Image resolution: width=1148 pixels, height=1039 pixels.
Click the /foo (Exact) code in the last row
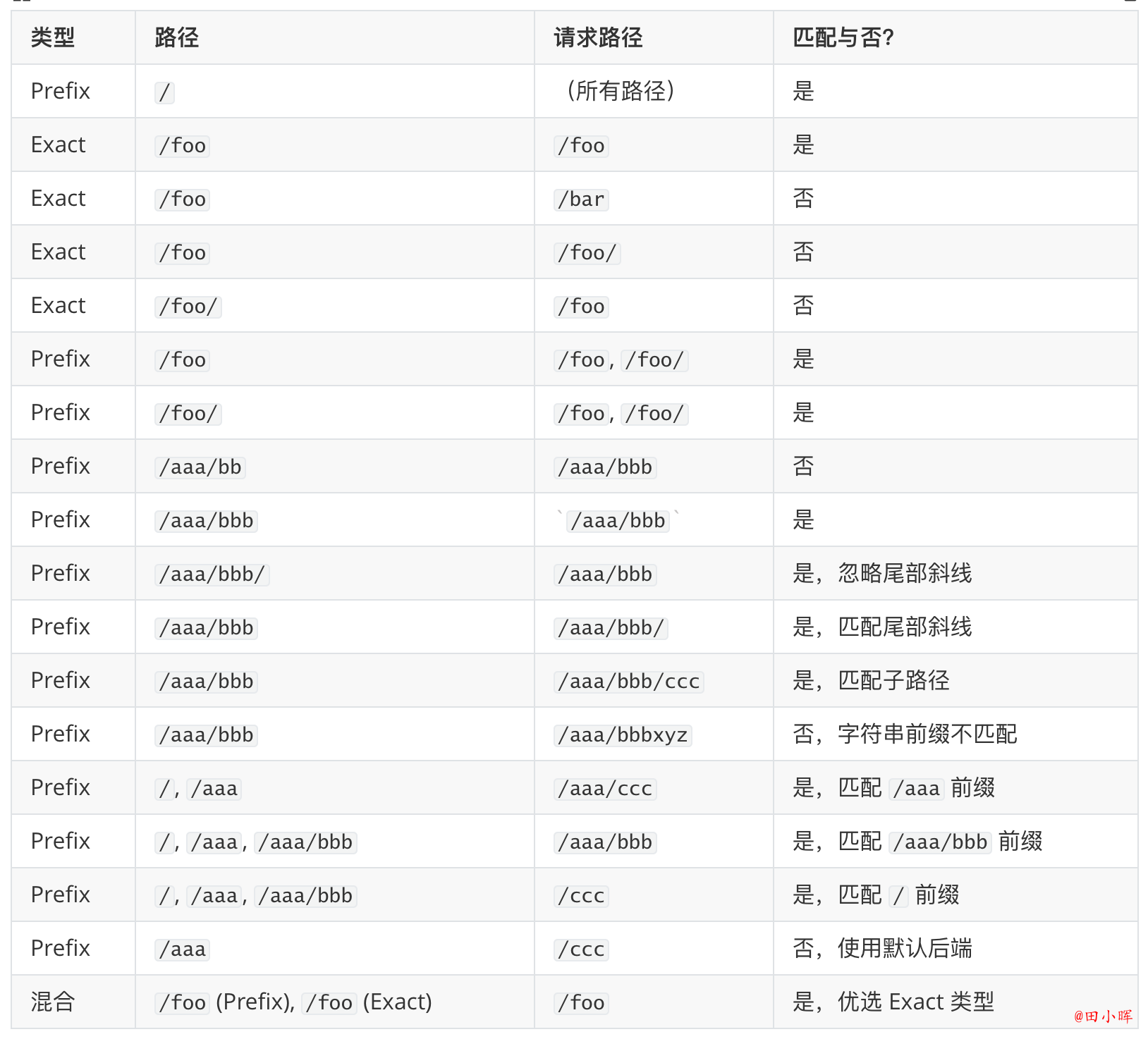(329, 1003)
